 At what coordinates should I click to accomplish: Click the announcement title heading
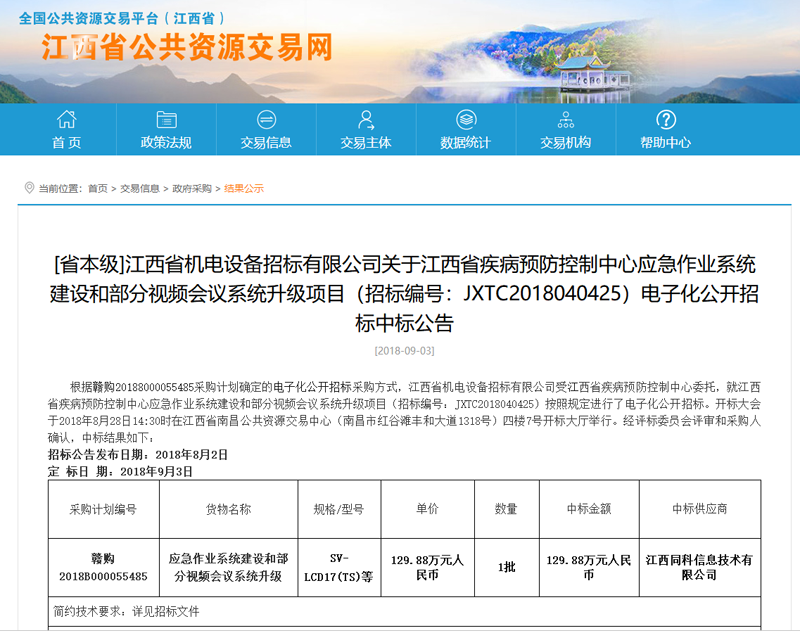click(x=404, y=294)
